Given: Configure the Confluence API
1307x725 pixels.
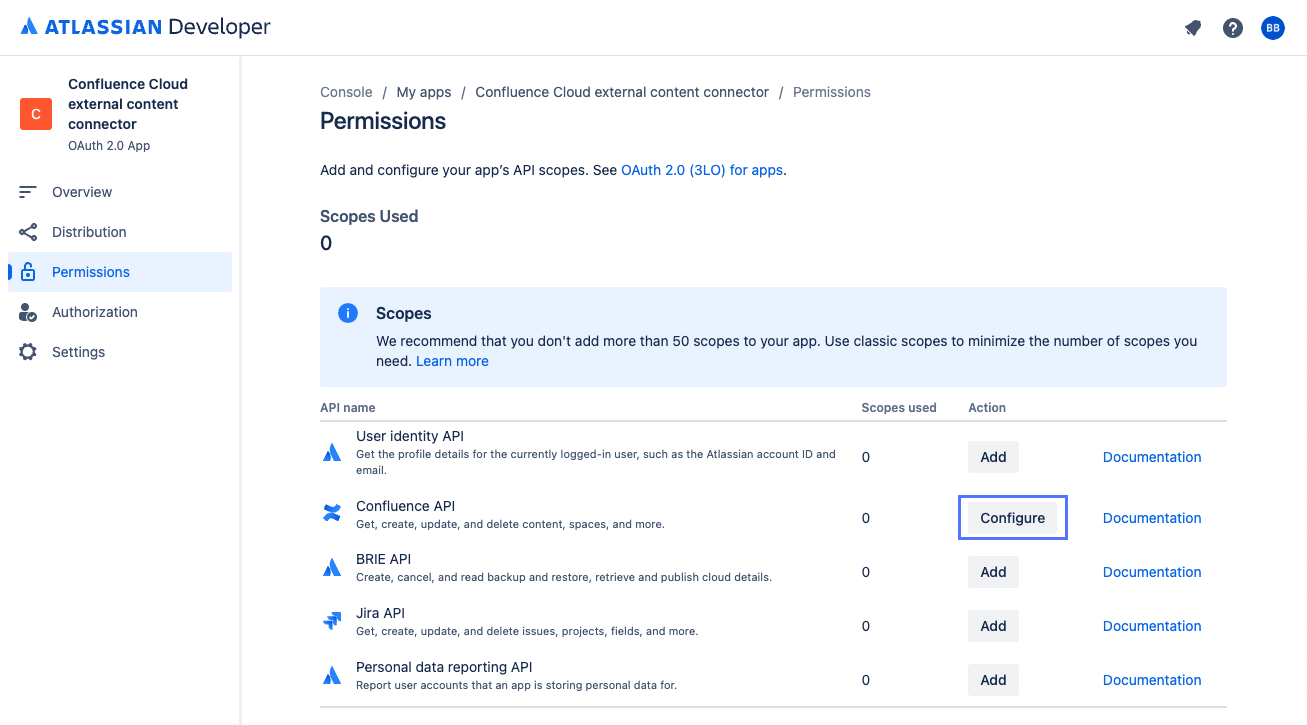Looking at the screenshot, I should (1013, 518).
